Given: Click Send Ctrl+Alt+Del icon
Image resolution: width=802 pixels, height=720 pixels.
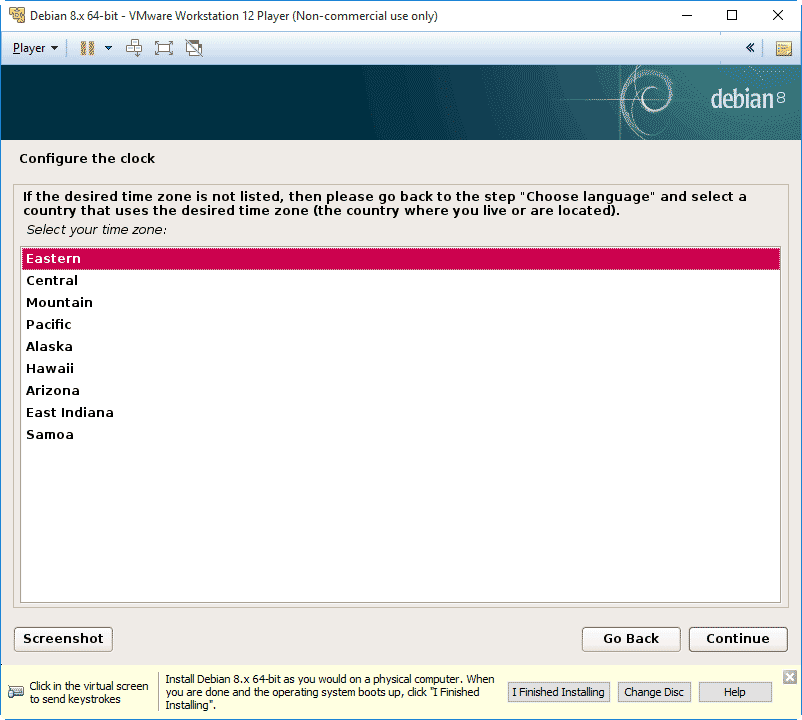Looking at the screenshot, I should (x=135, y=48).
